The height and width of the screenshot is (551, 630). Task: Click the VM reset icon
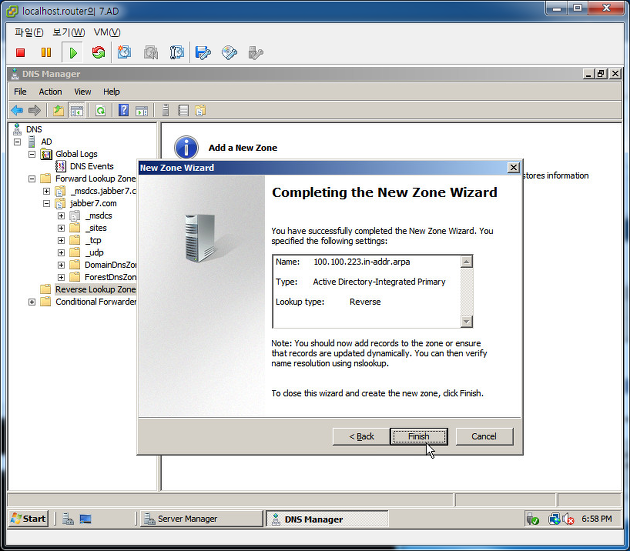pyautogui.click(x=98, y=53)
